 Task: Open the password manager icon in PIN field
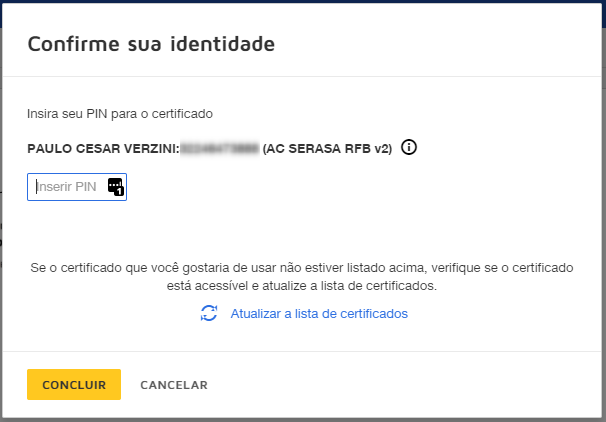pyautogui.click(x=115, y=187)
